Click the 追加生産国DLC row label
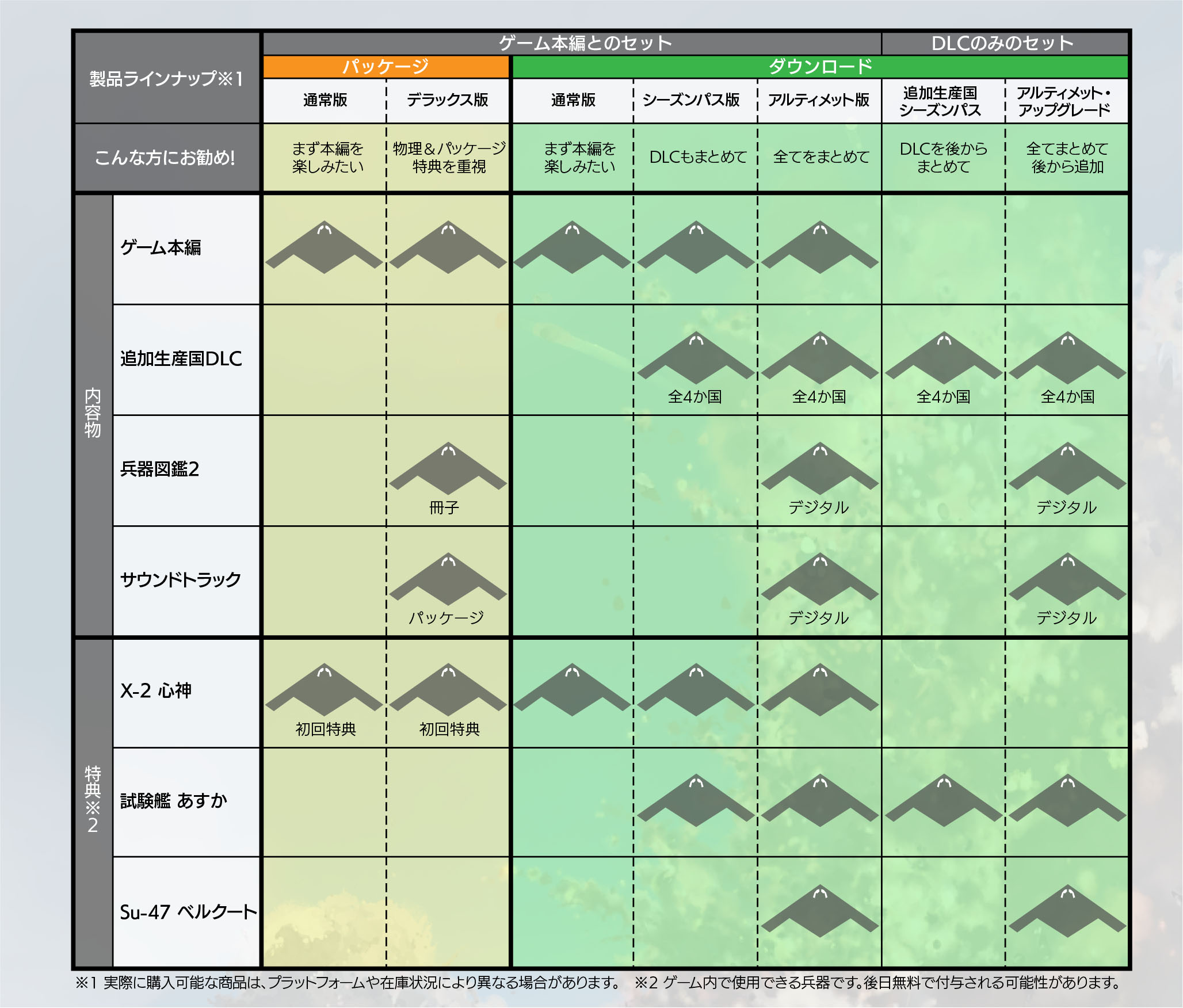The width and height of the screenshot is (1183, 1008). [181, 358]
